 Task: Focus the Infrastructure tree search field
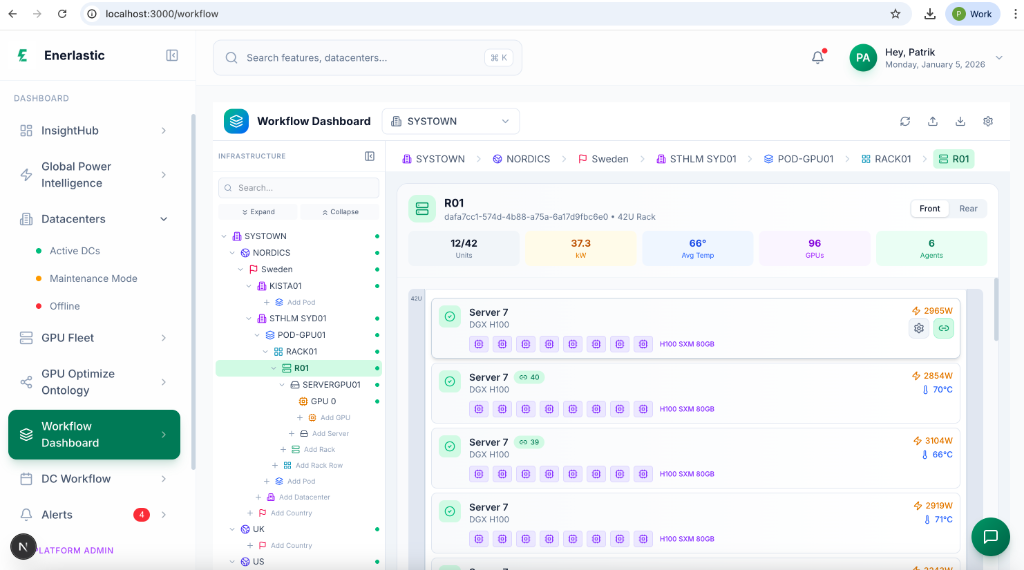[298, 188]
